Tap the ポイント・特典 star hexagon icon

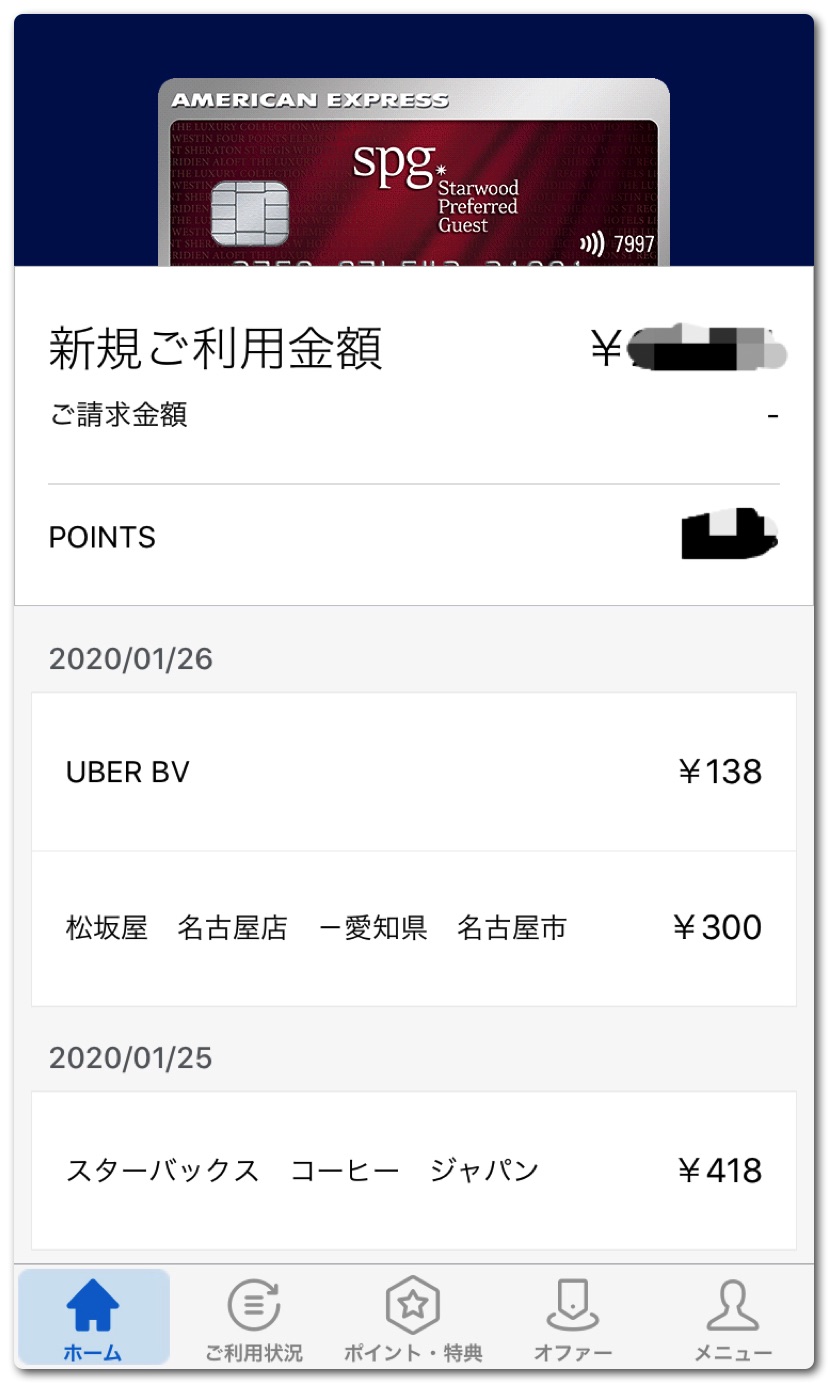coord(413,1306)
